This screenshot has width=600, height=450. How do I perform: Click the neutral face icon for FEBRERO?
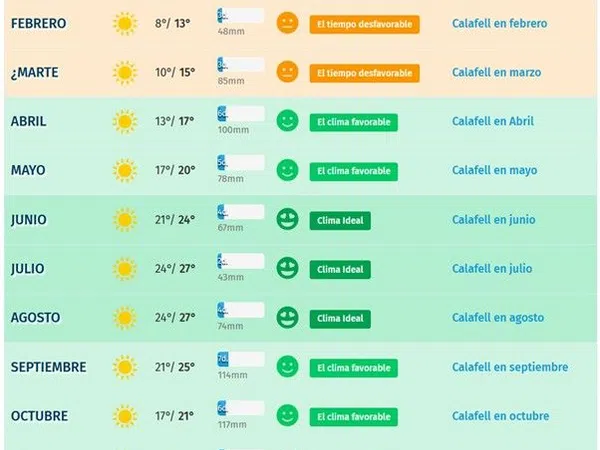click(x=287, y=23)
